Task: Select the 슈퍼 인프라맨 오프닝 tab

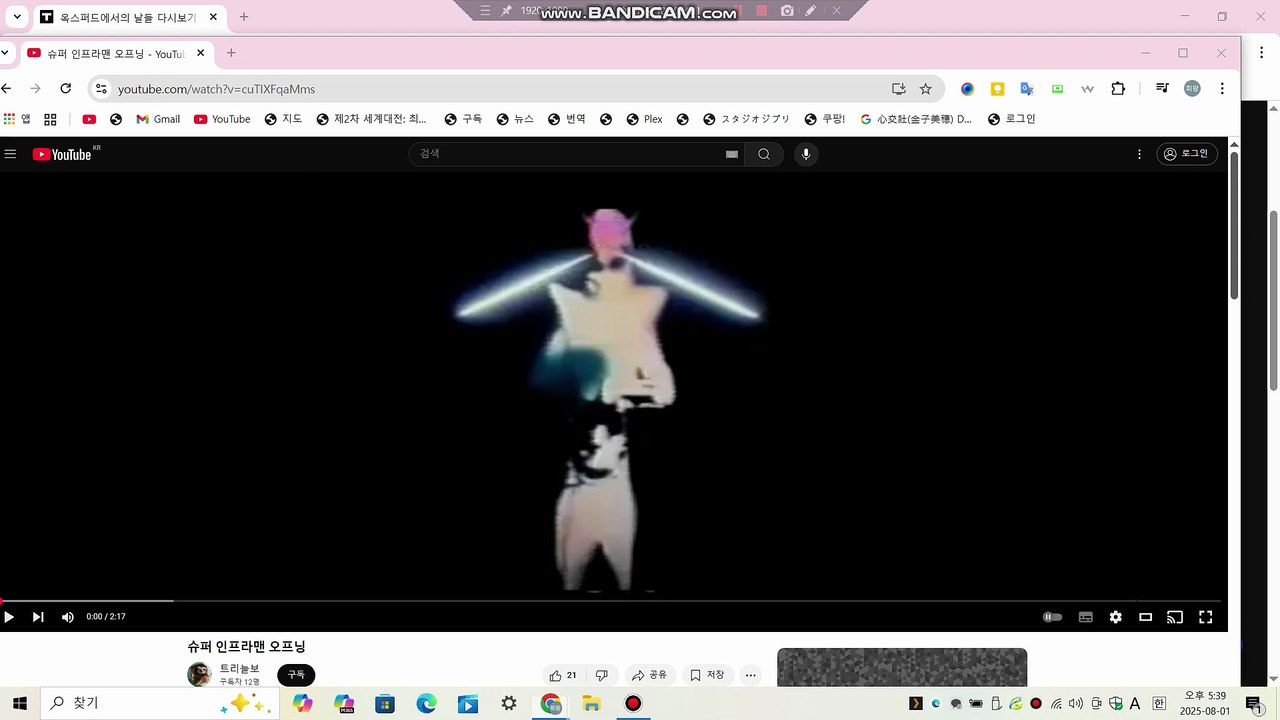Action: pos(116,53)
